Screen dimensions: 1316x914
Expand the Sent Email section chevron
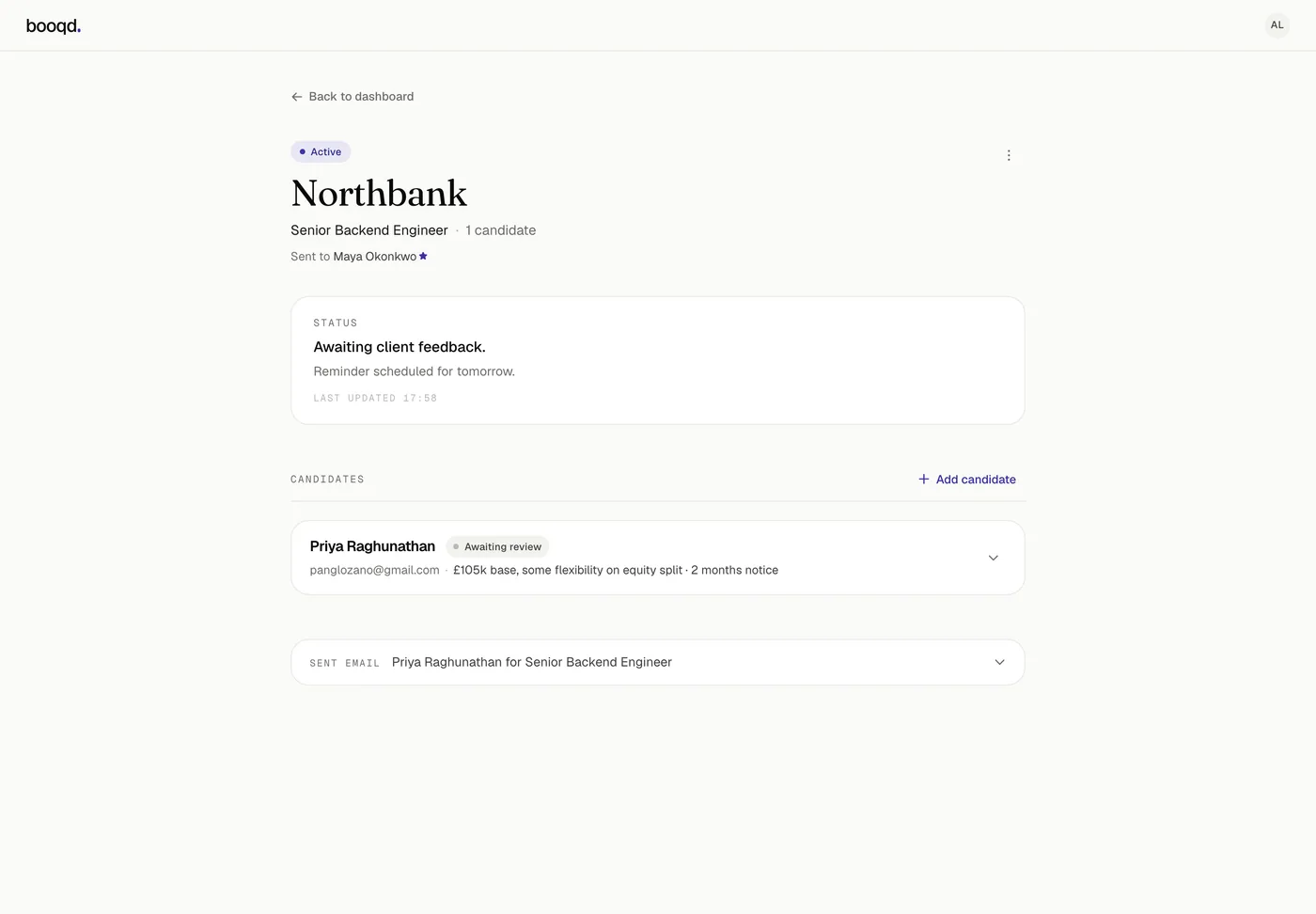click(x=999, y=662)
